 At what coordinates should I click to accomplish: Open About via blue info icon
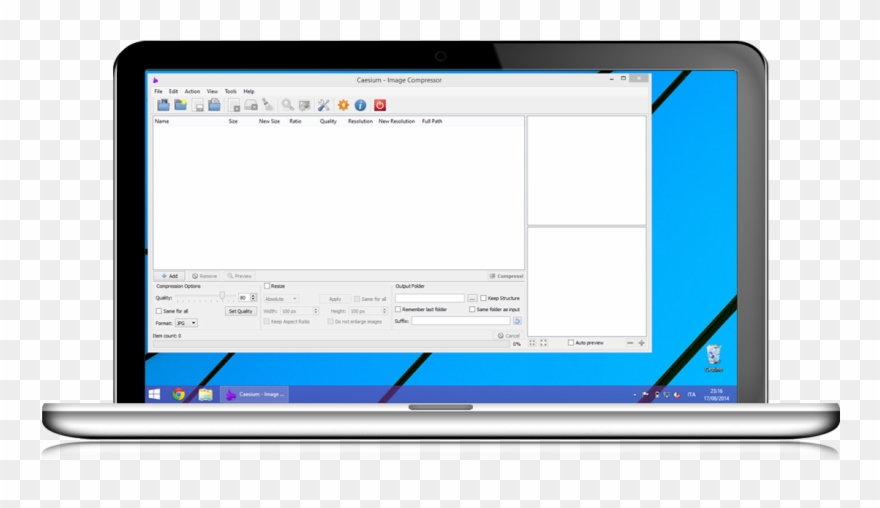click(360, 105)
